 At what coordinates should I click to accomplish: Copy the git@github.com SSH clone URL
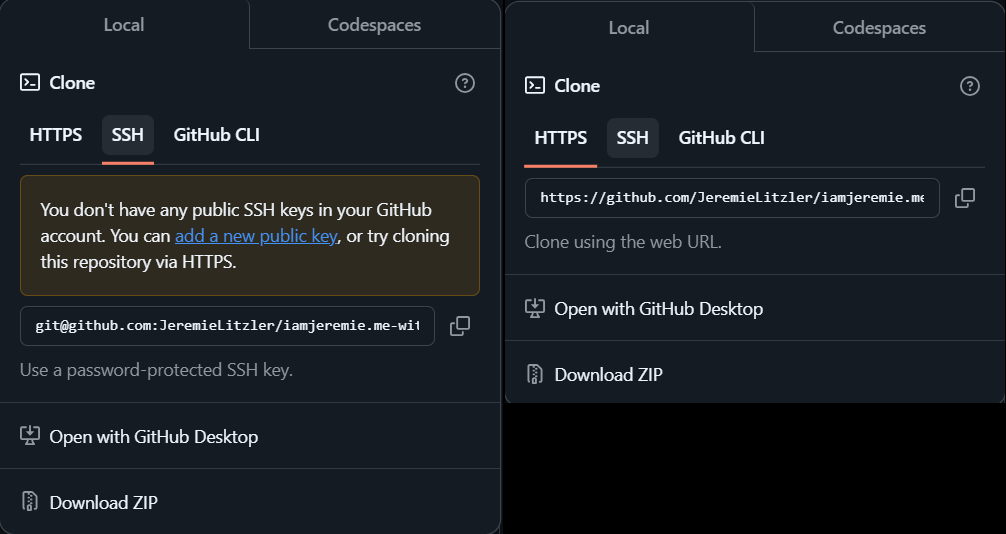460,326
